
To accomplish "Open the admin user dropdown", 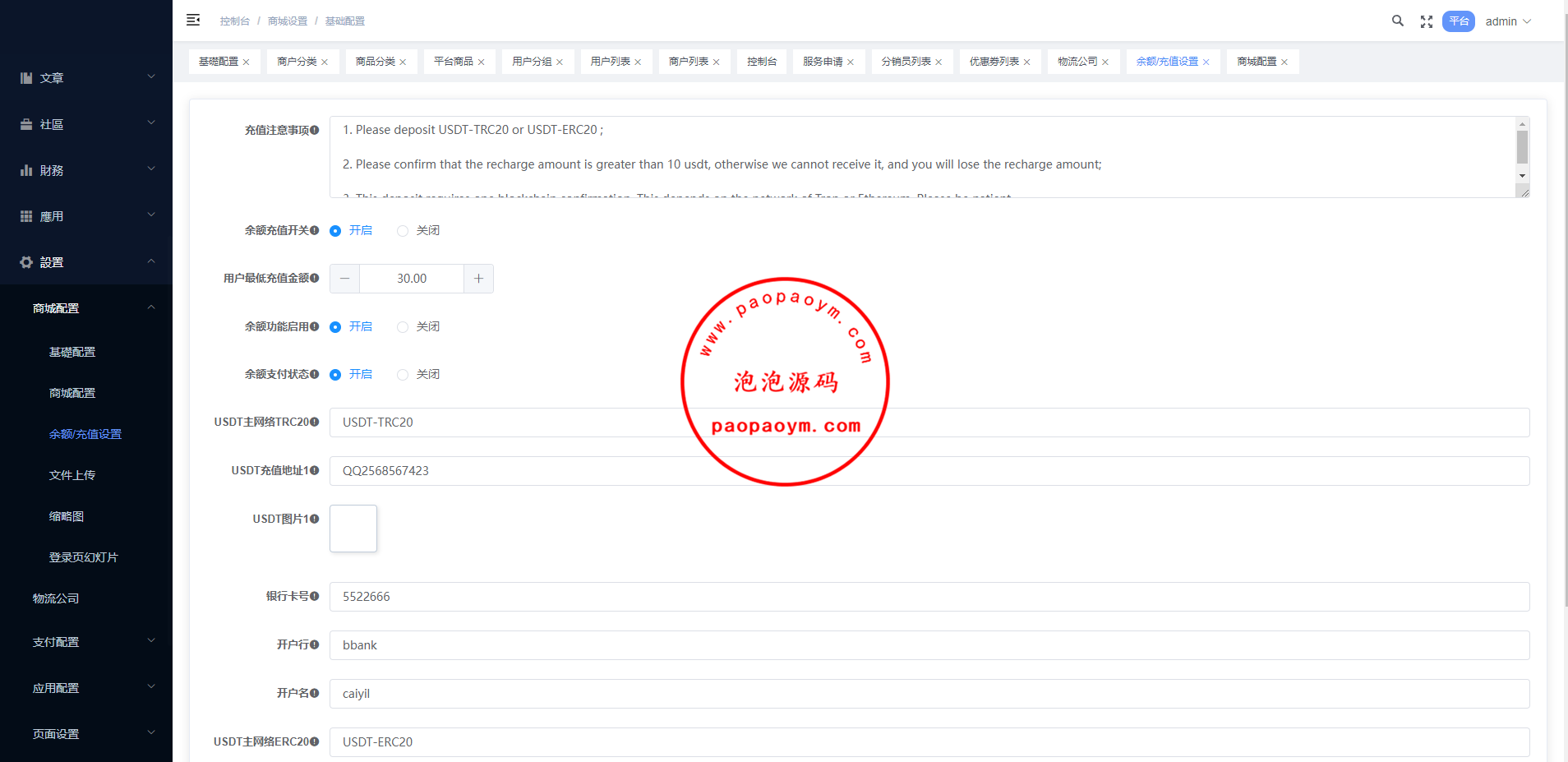I will point(1507,21).
